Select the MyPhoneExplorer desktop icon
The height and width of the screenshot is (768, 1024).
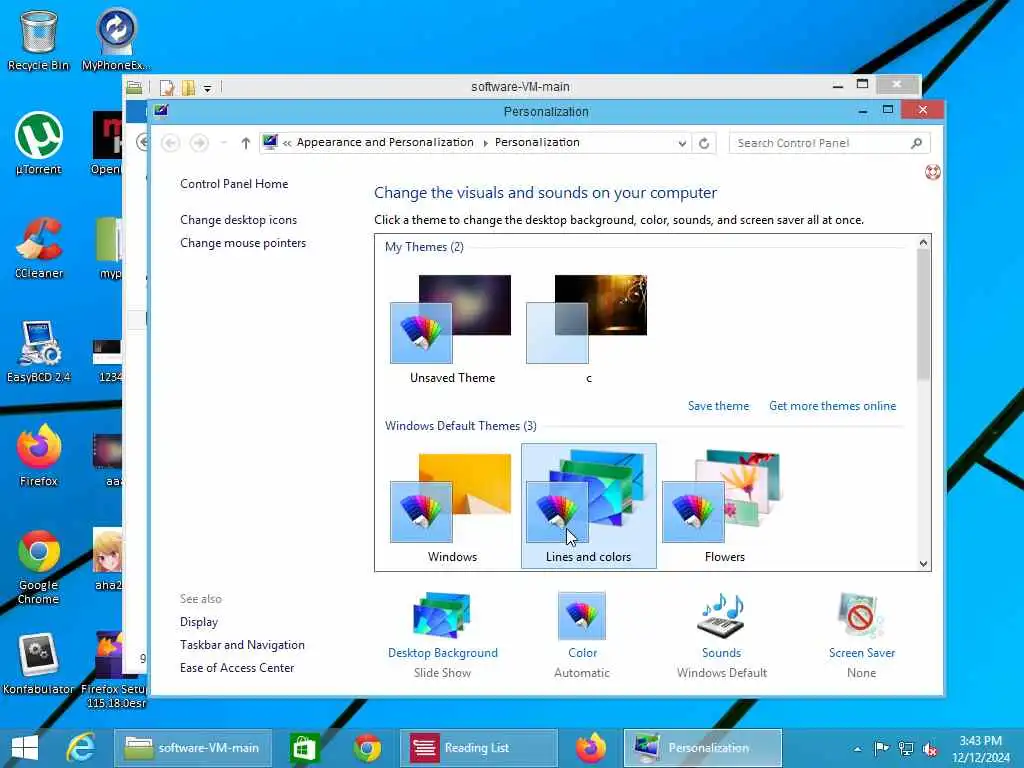[116, 39]
